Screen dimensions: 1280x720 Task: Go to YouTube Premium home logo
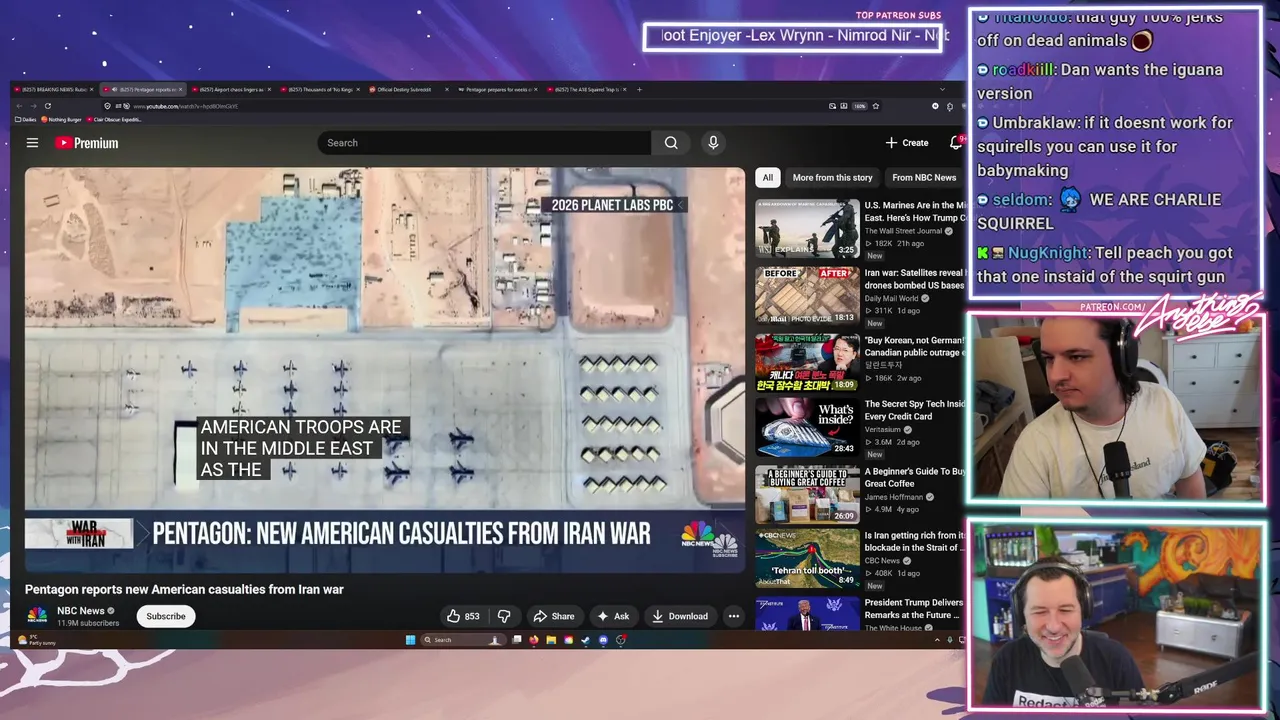tap(86, 143)
